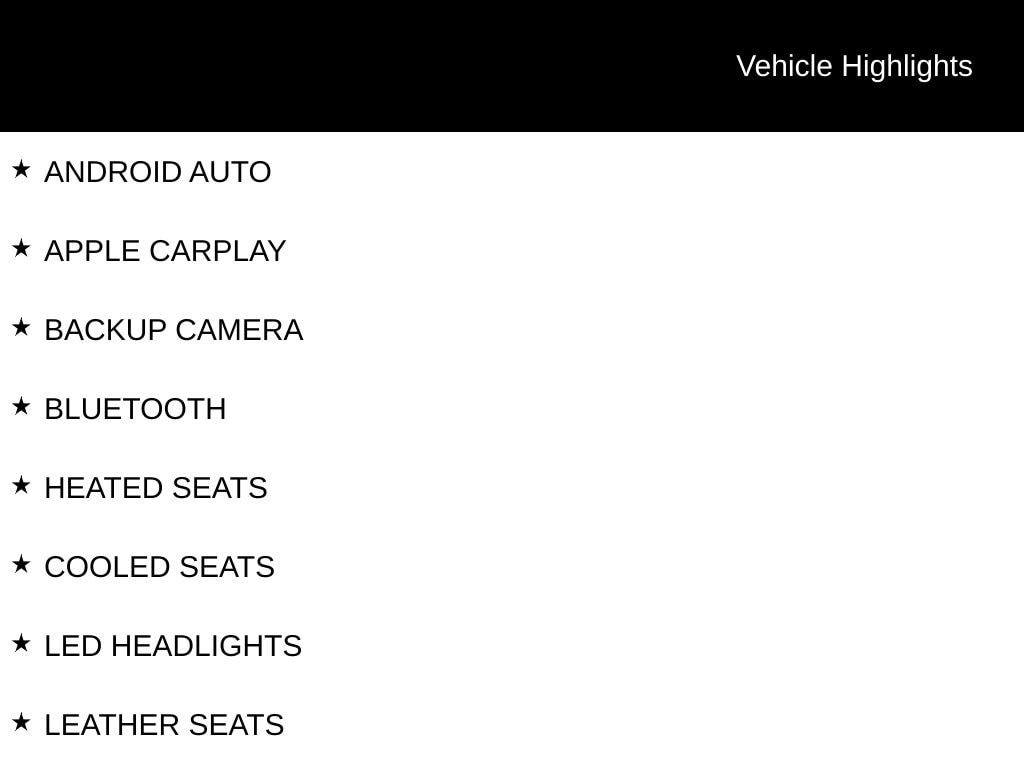
Task: Click the word Highlights in header
Action: [906, 68]
